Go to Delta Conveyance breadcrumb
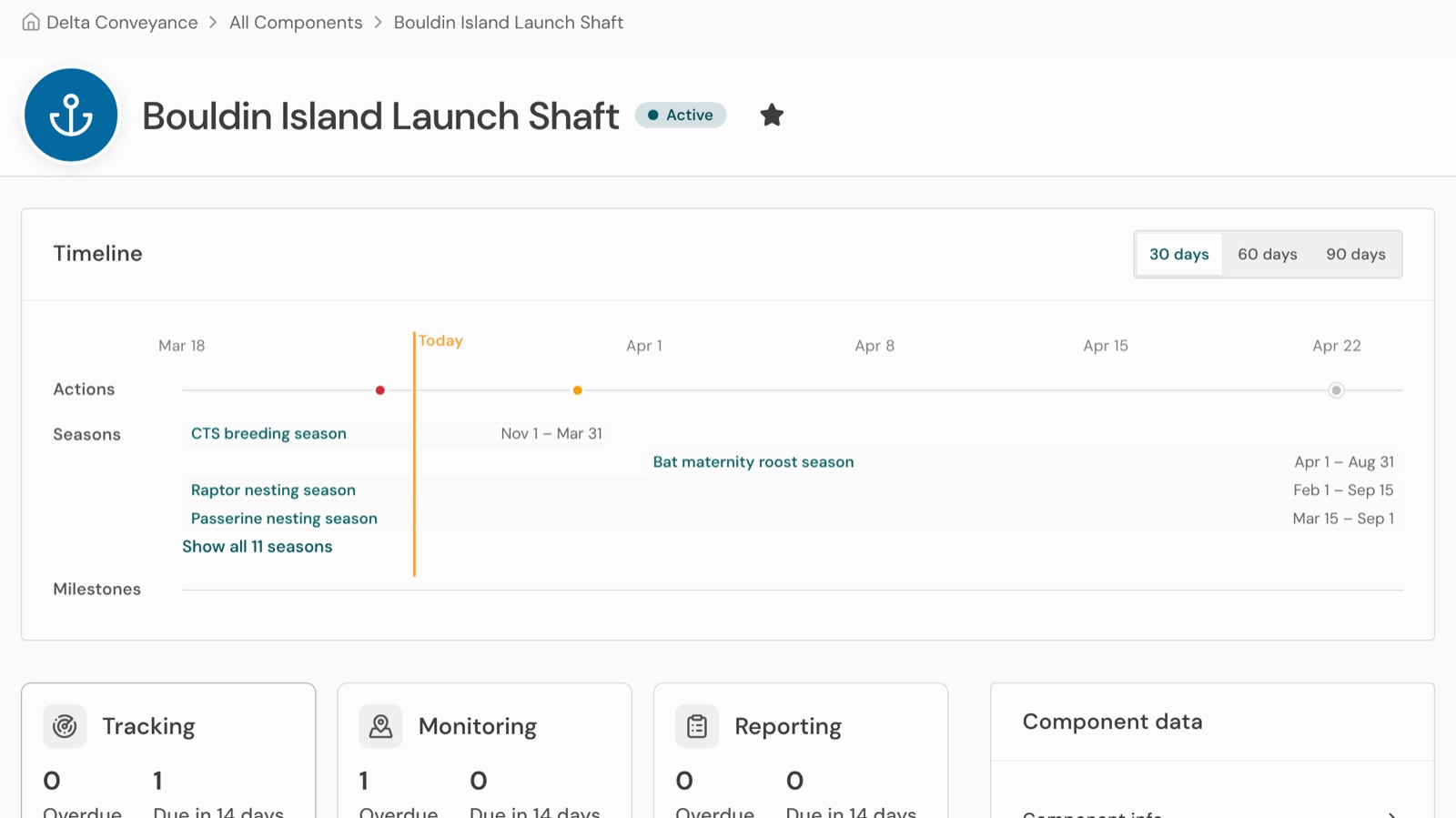This screenshot has height=818, width=1456. (122, 22)
